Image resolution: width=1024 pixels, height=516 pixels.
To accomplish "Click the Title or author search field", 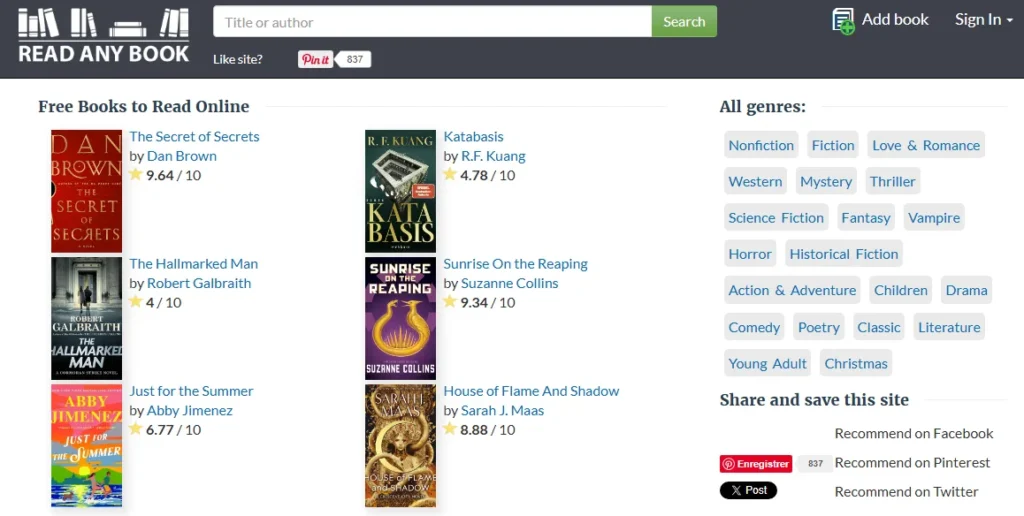I will tap(432, 22).
